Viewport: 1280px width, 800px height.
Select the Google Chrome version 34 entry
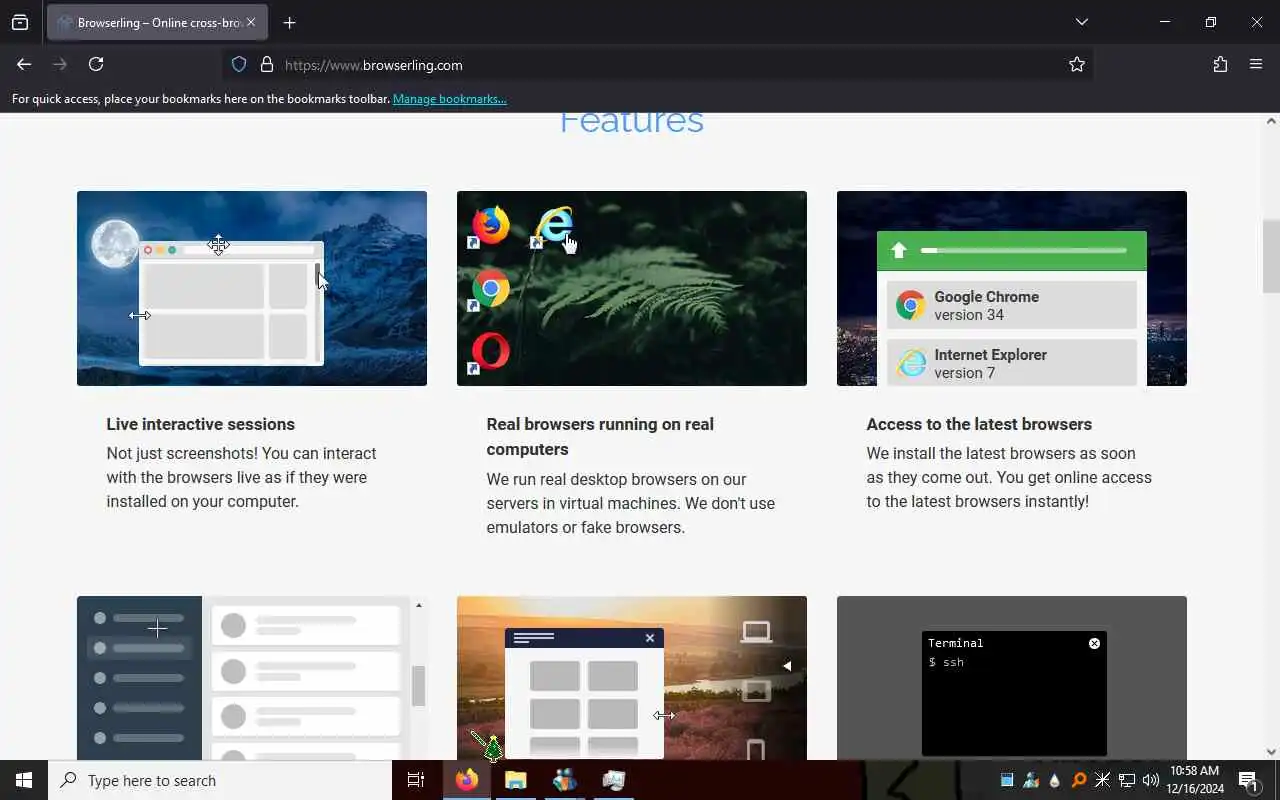tap(1012, 305)
